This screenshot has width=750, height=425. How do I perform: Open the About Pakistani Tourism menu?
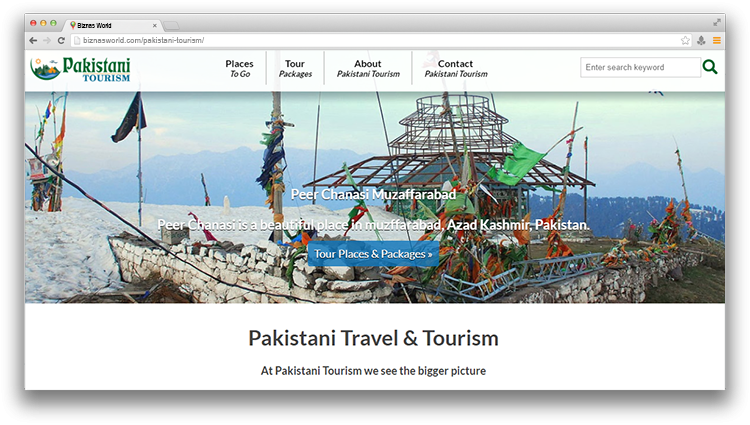pos(368,68)
